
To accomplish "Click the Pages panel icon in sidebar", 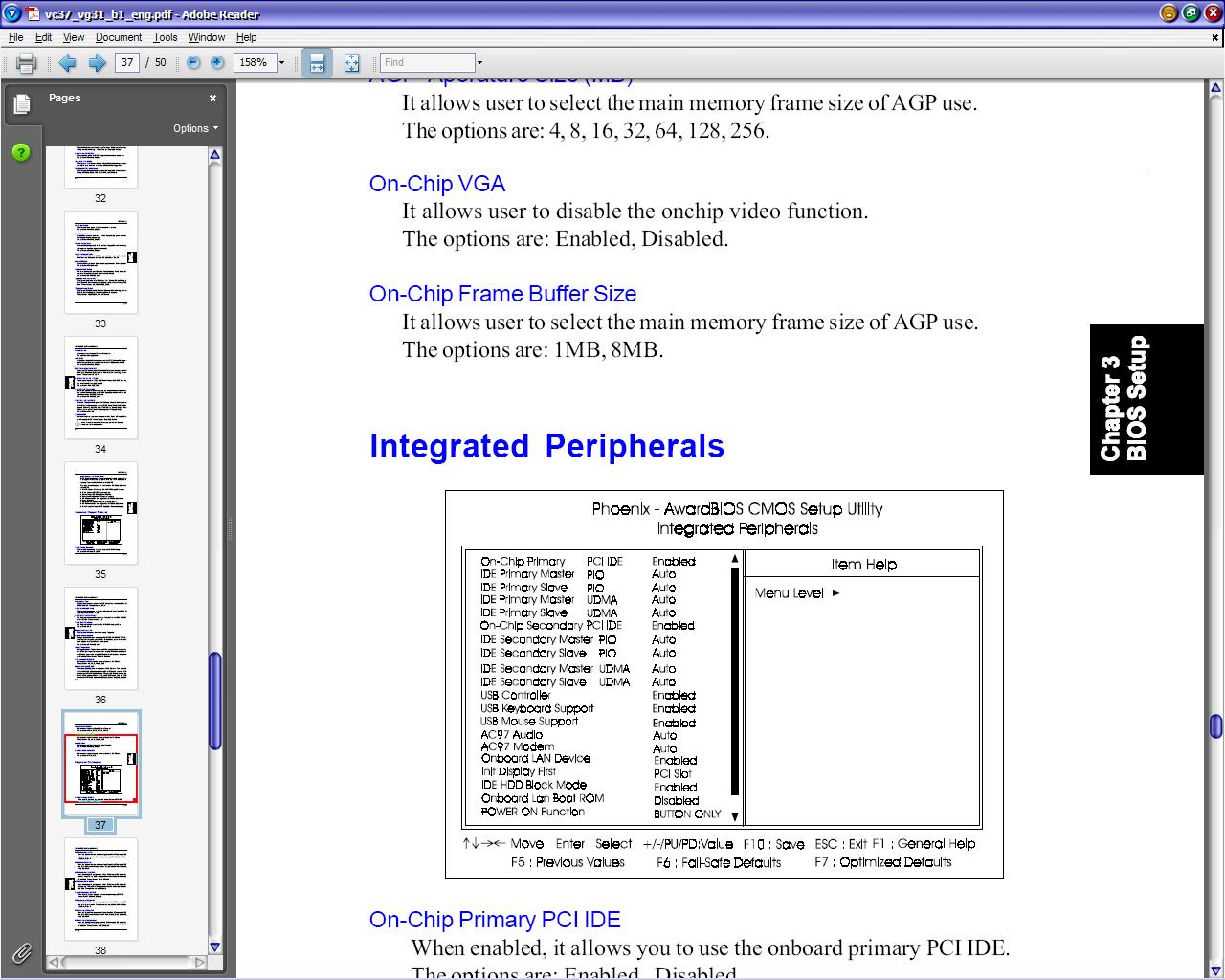I will point(22,103).
